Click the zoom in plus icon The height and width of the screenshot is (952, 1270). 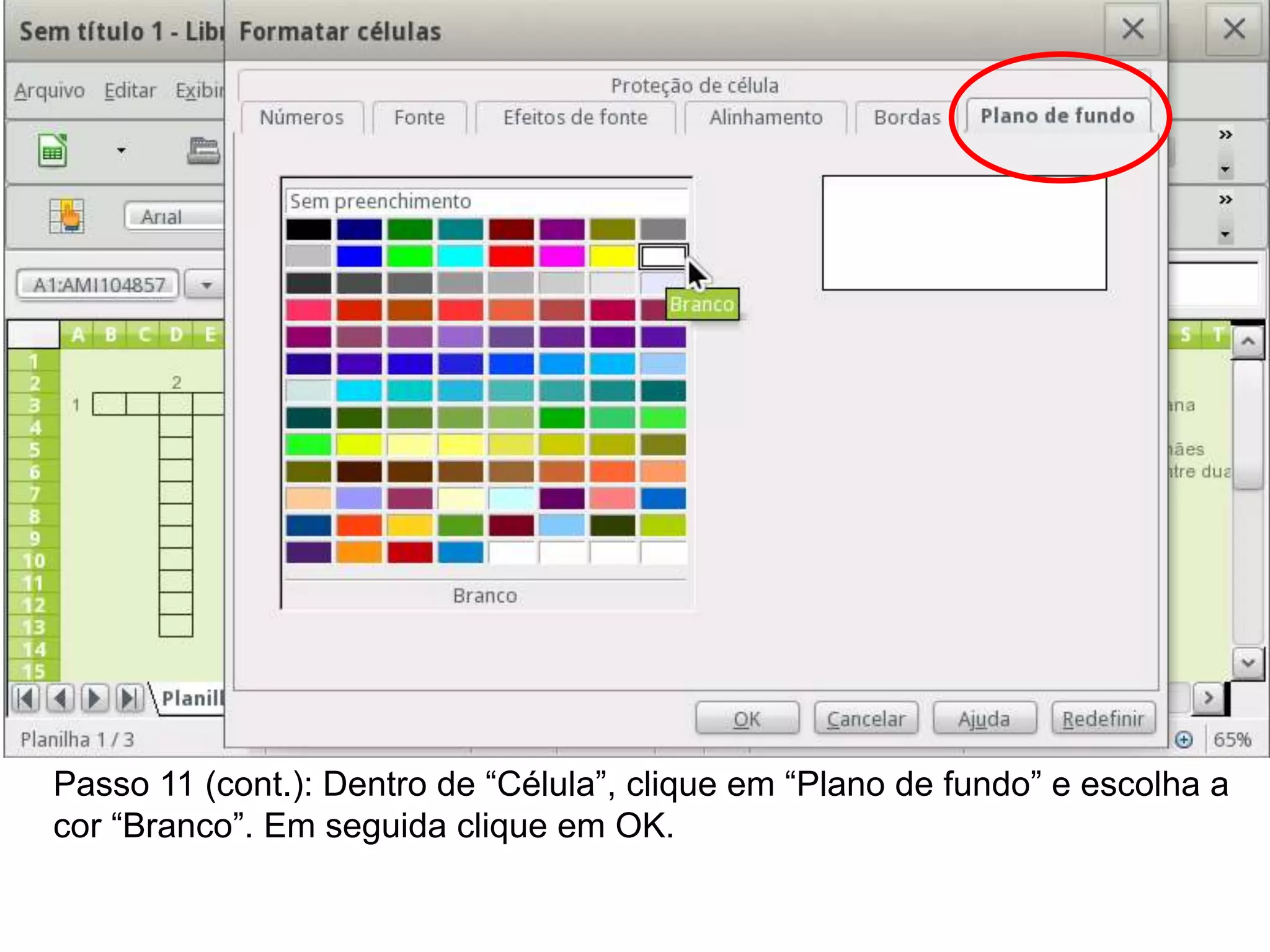pyautogui.click(x=1184, y=739)
